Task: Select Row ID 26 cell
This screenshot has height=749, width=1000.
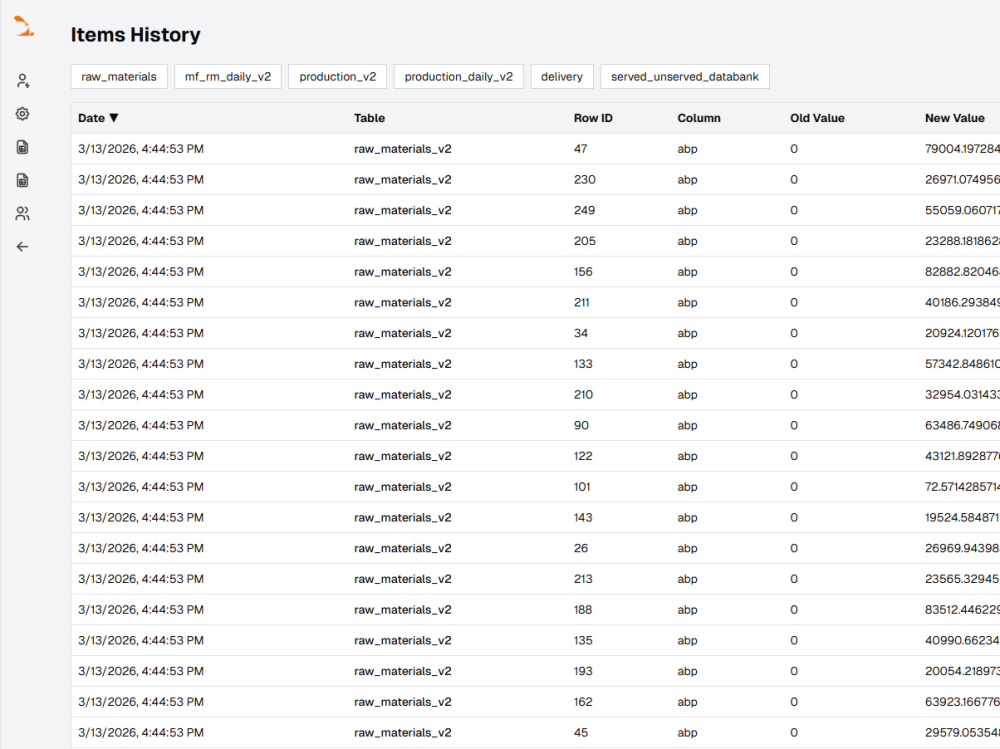Action: (580, 548)
